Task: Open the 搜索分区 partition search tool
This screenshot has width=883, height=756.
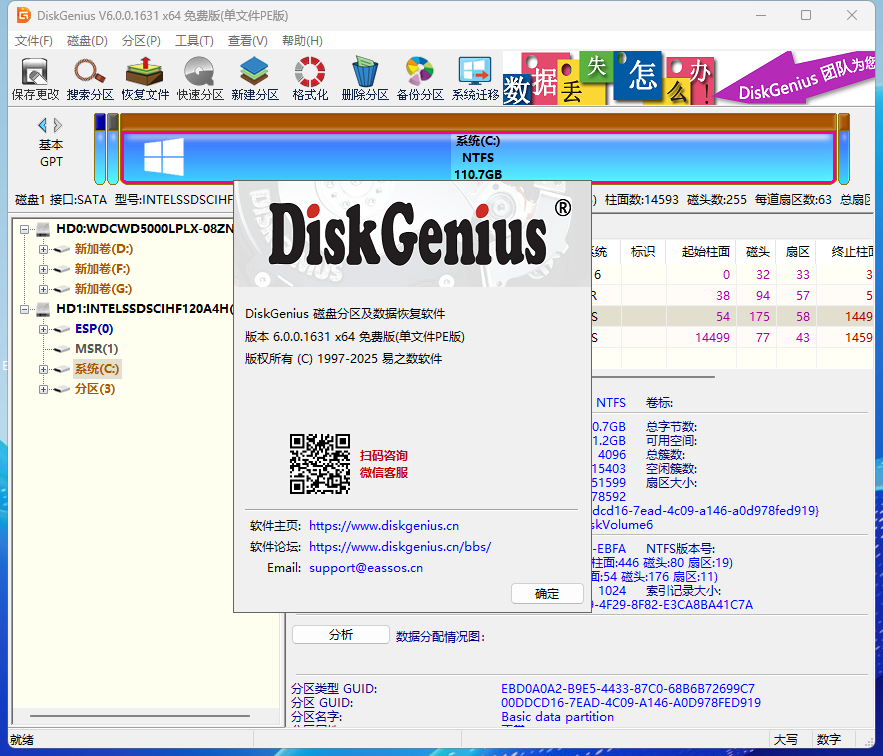Action: pos(90,79)
